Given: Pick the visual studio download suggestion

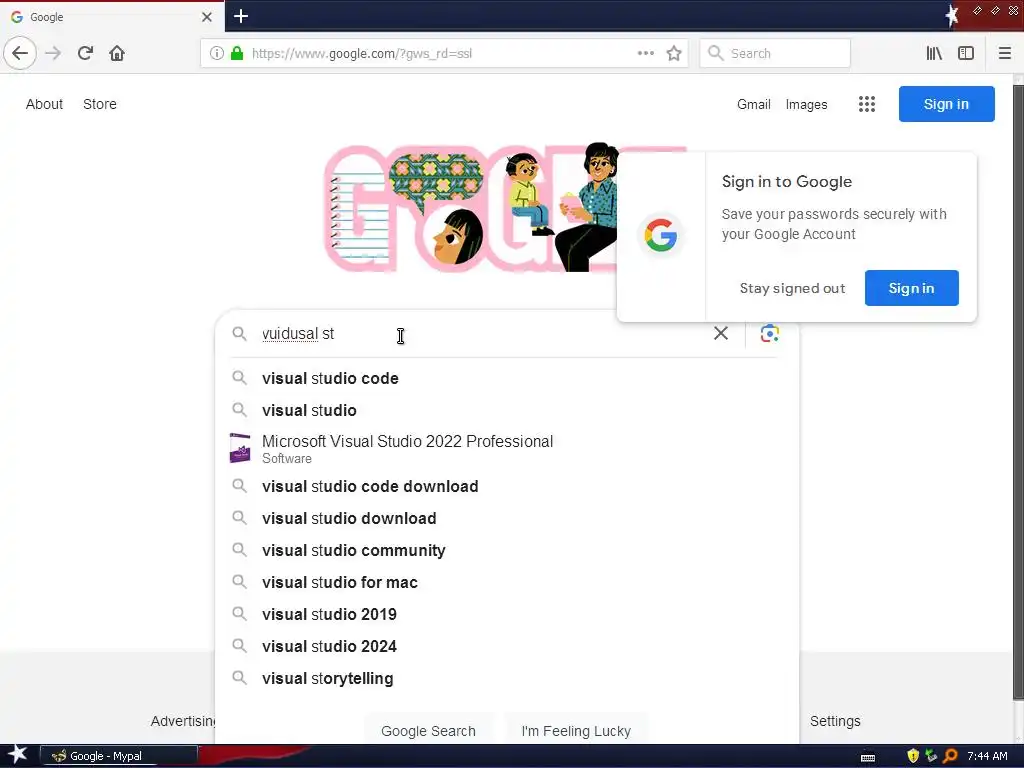Looking at the screenshot, I should (507, 519).
